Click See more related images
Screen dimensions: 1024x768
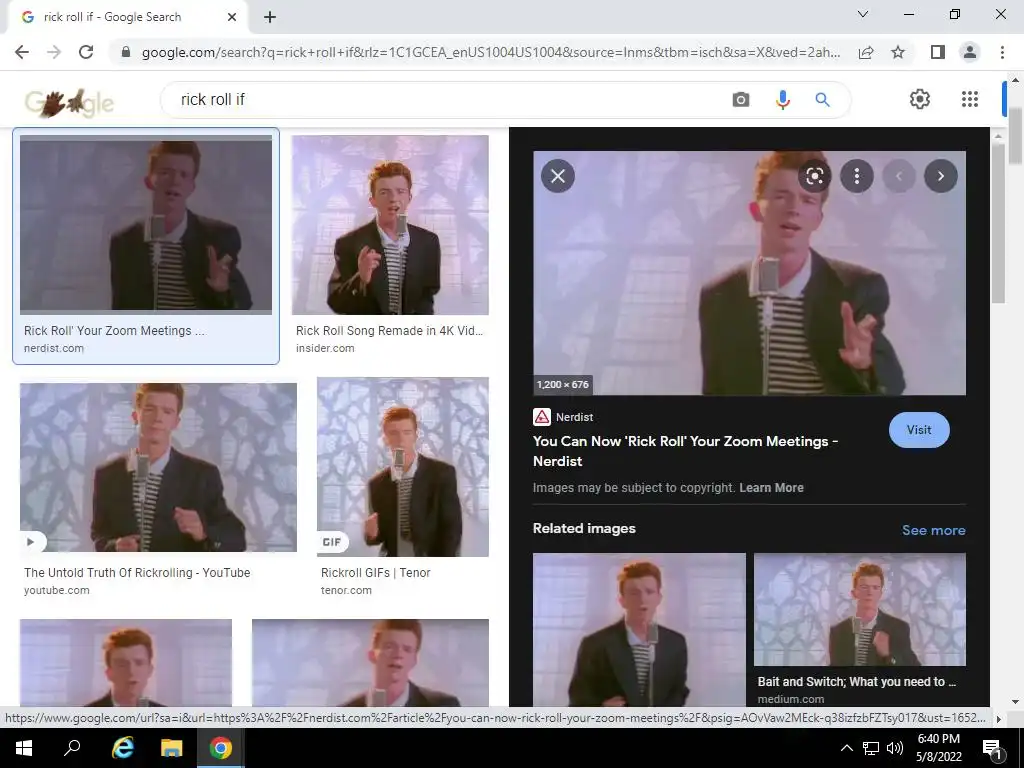tap(933, 530)
